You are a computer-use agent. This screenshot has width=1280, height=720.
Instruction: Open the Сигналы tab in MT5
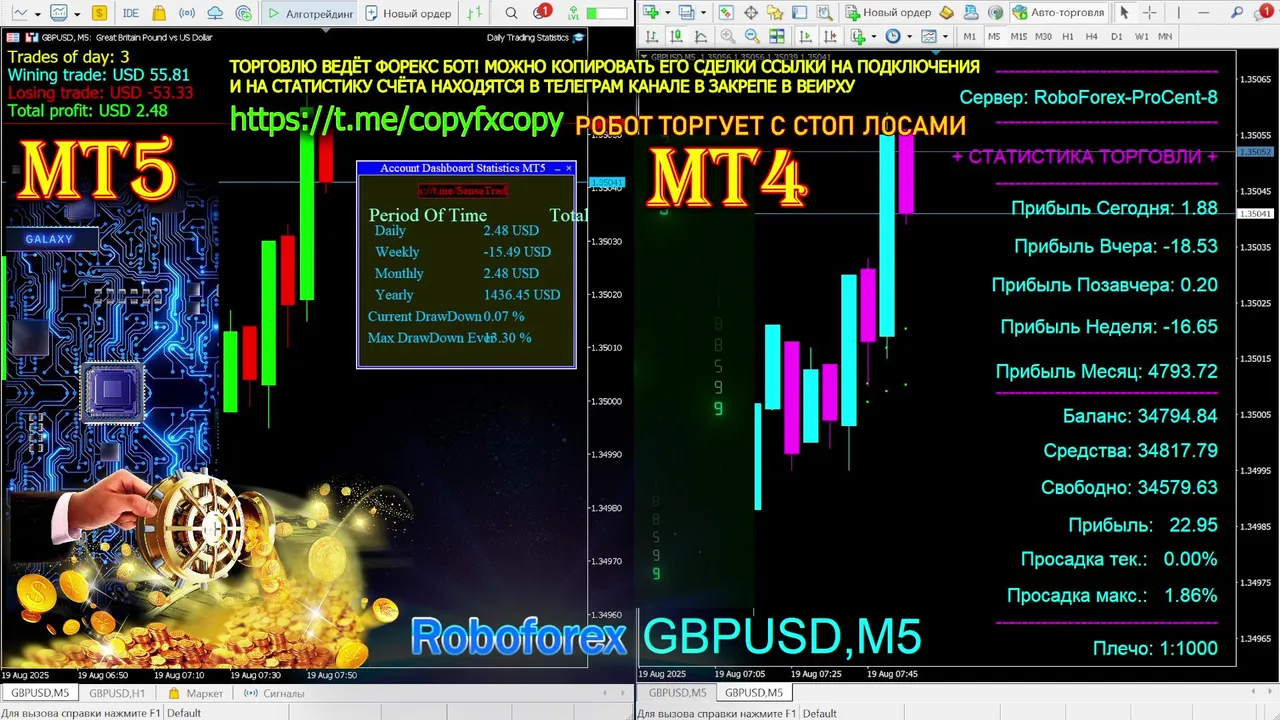click(x=275, y=693)
